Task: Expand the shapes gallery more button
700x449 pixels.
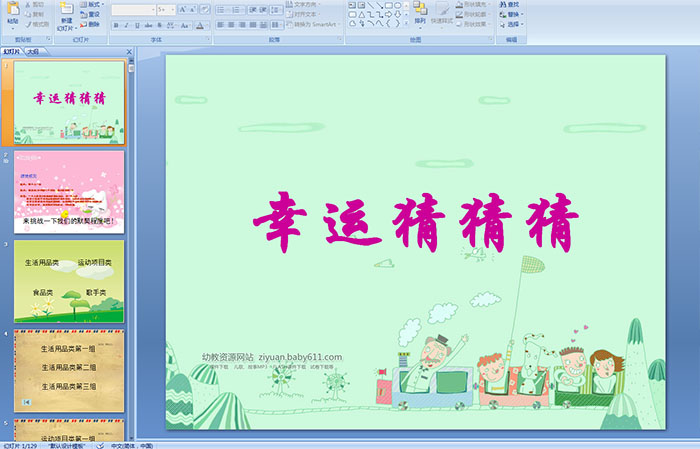Action: coord(406,23)
